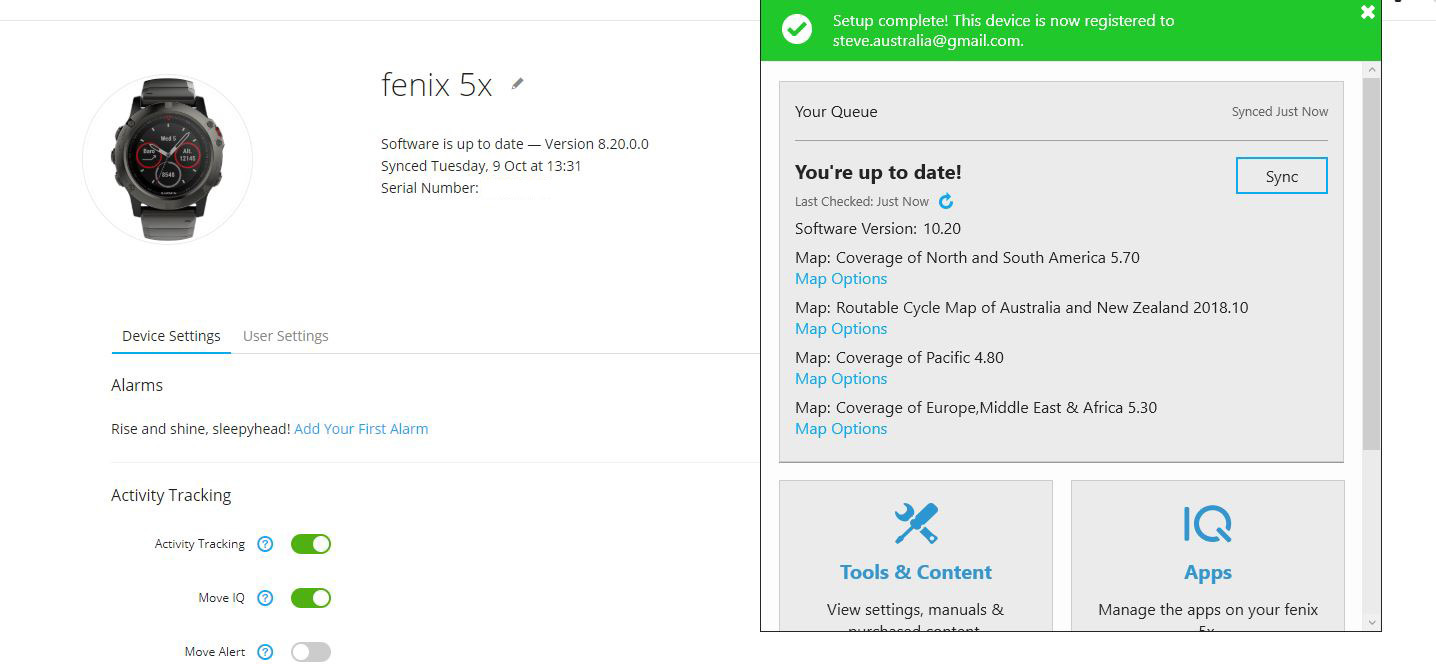Open the Apps tile title
The height and width of the screenshot is (664, 1436).
[x=1208, y=573]
